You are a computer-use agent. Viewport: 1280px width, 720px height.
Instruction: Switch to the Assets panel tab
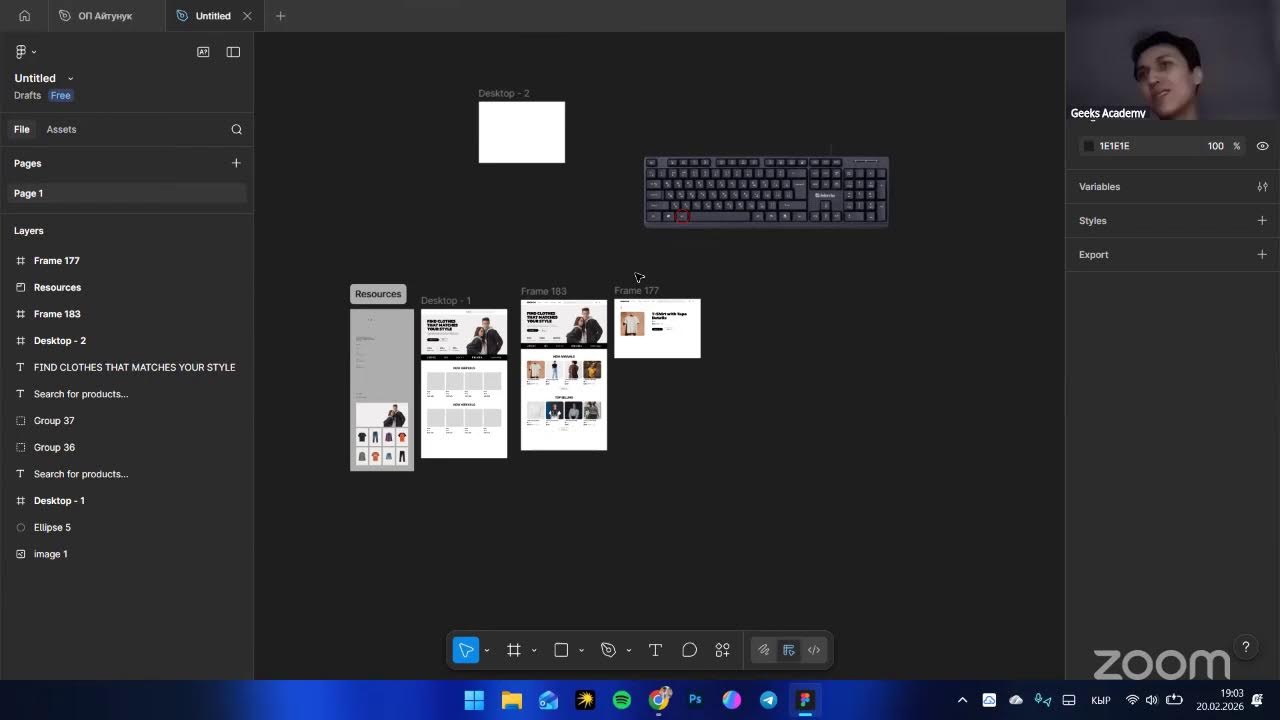coord(61,129)
